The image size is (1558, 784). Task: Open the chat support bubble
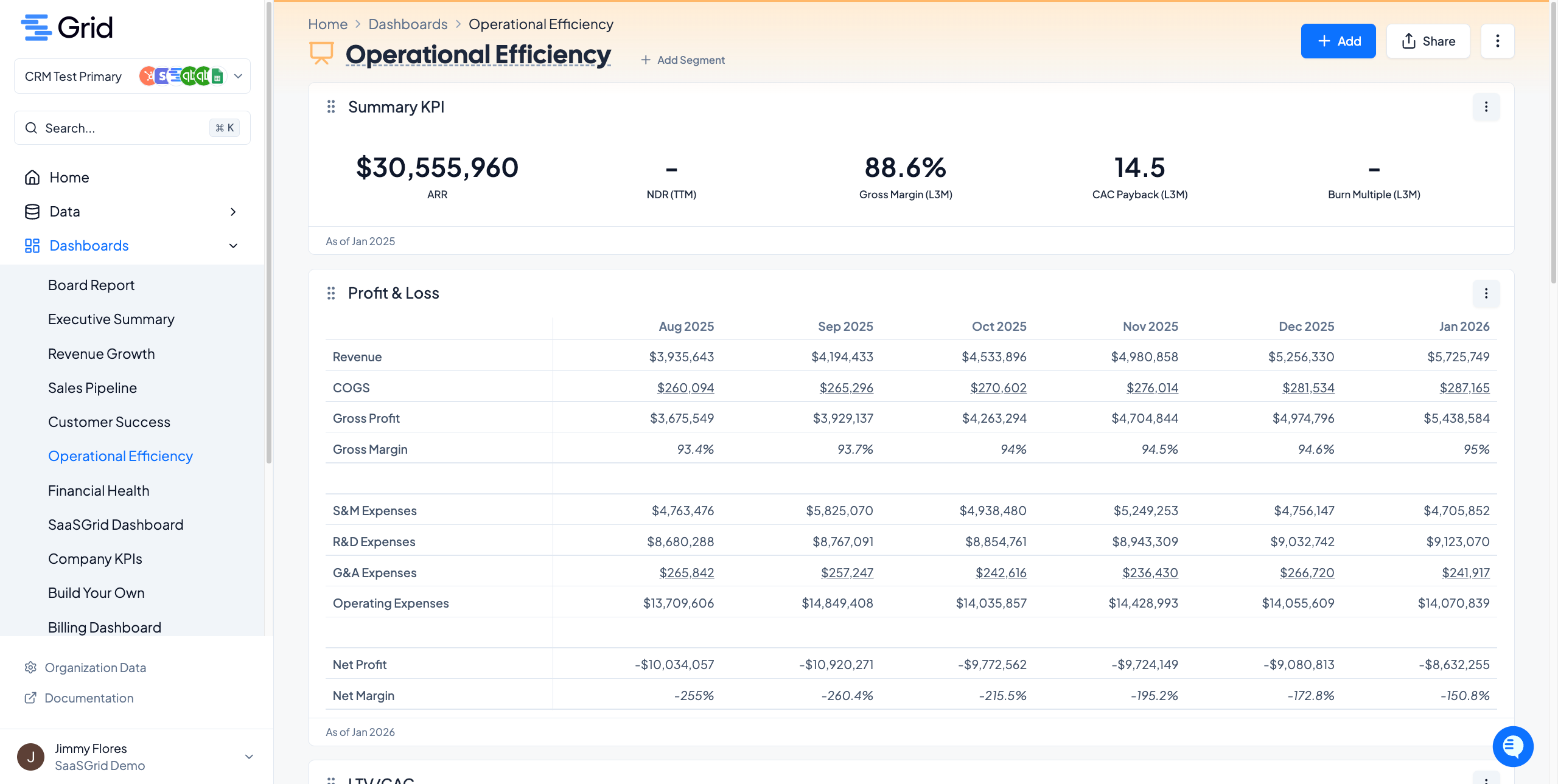[1512, 746]
